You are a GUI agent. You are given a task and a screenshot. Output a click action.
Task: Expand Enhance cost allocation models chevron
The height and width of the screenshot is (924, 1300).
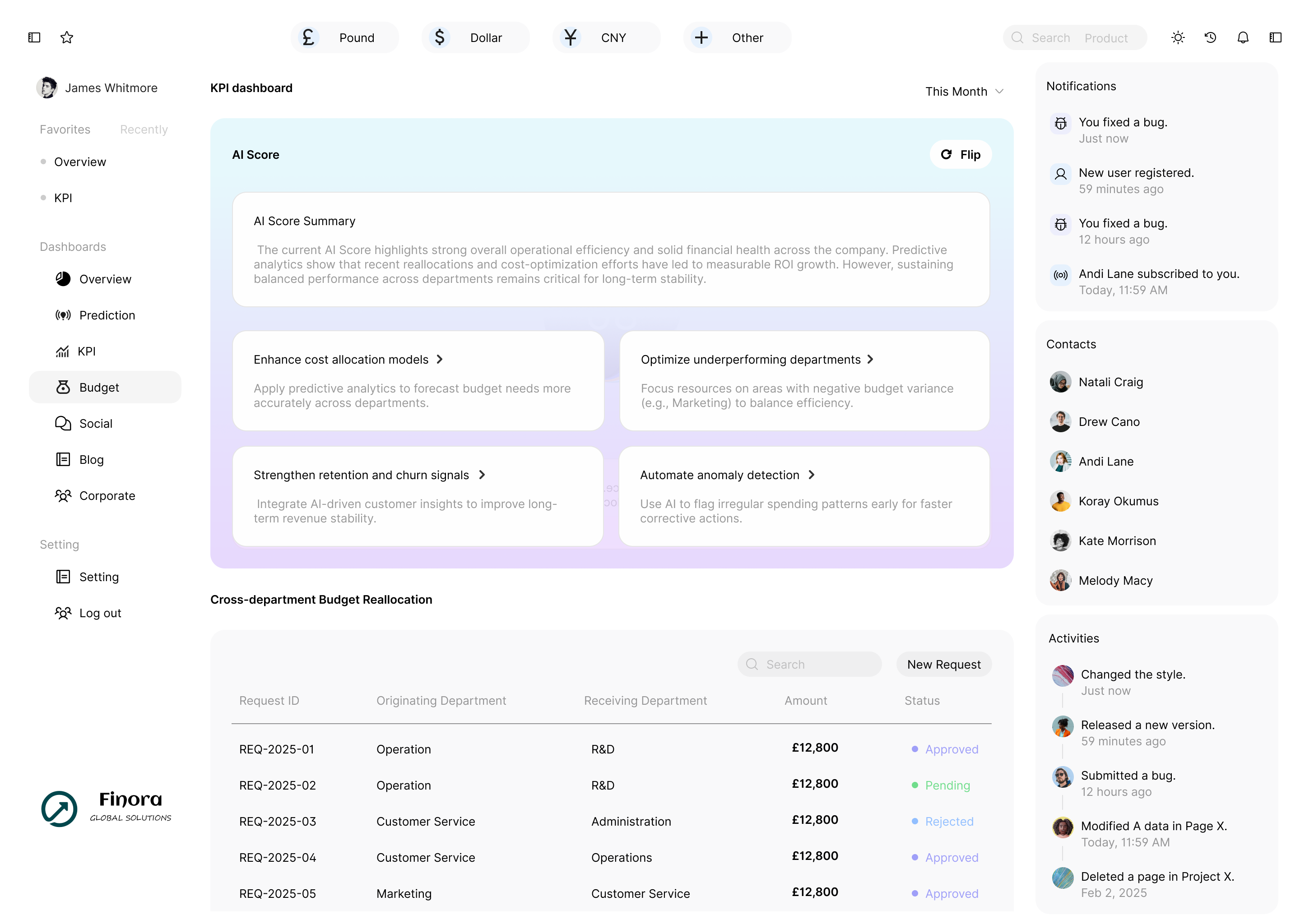(439, 360)
